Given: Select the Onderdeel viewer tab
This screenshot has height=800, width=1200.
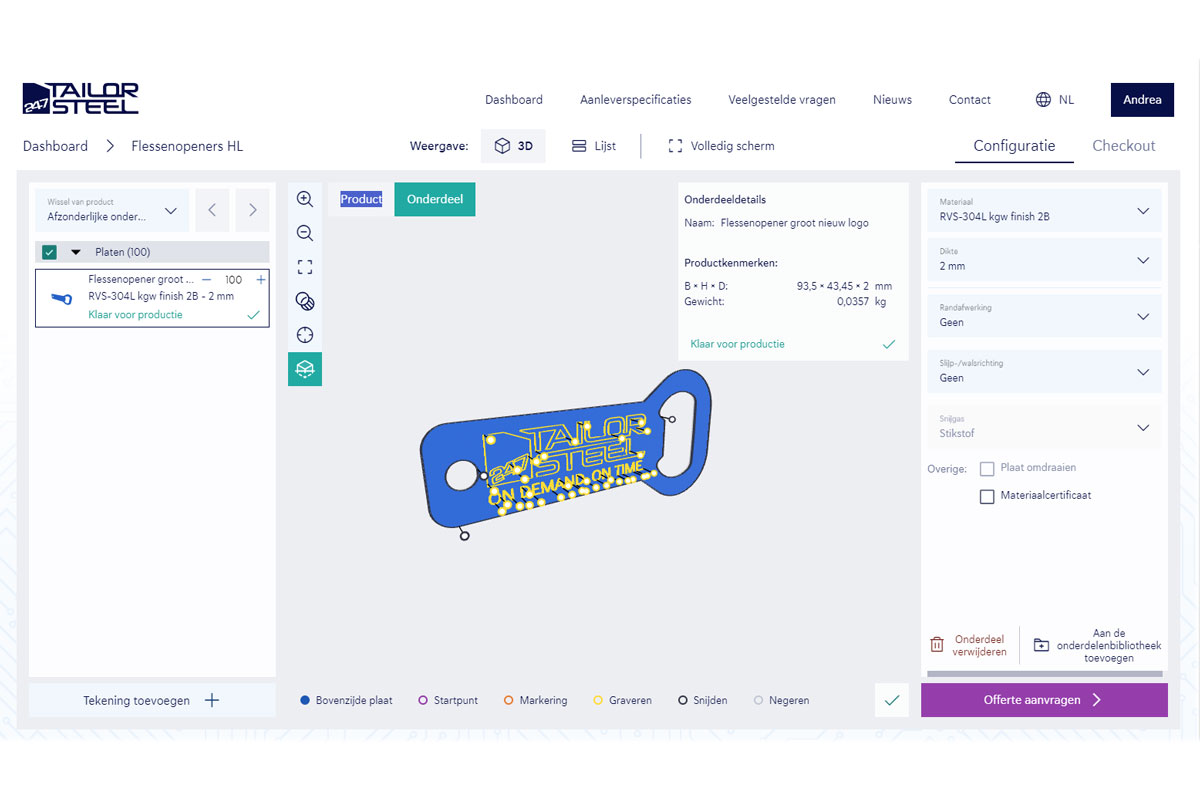Looking at the screenshot, I should (435, 199).
